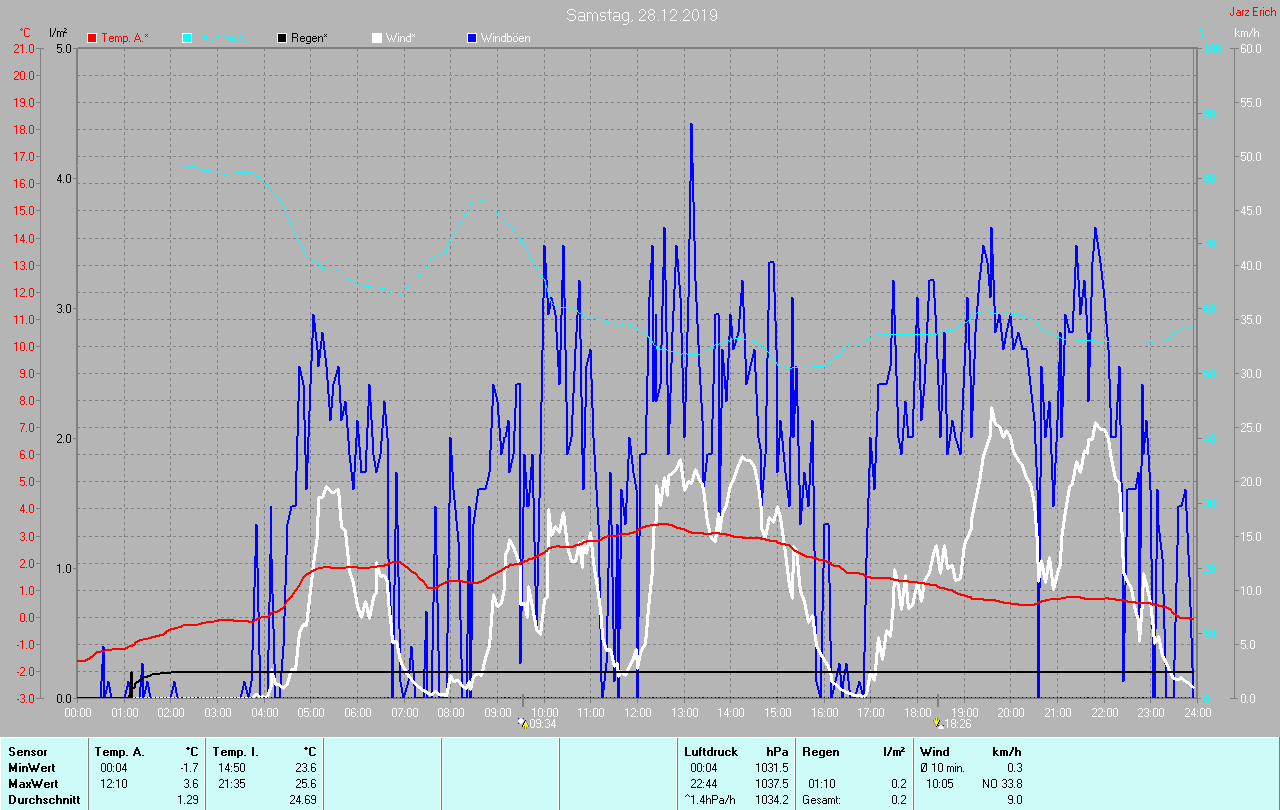This screenshot has height=810, width=1280.
Task: Click the '21:35' indoor maximum time
Action: pyautogui.click(x=232, y=783)
